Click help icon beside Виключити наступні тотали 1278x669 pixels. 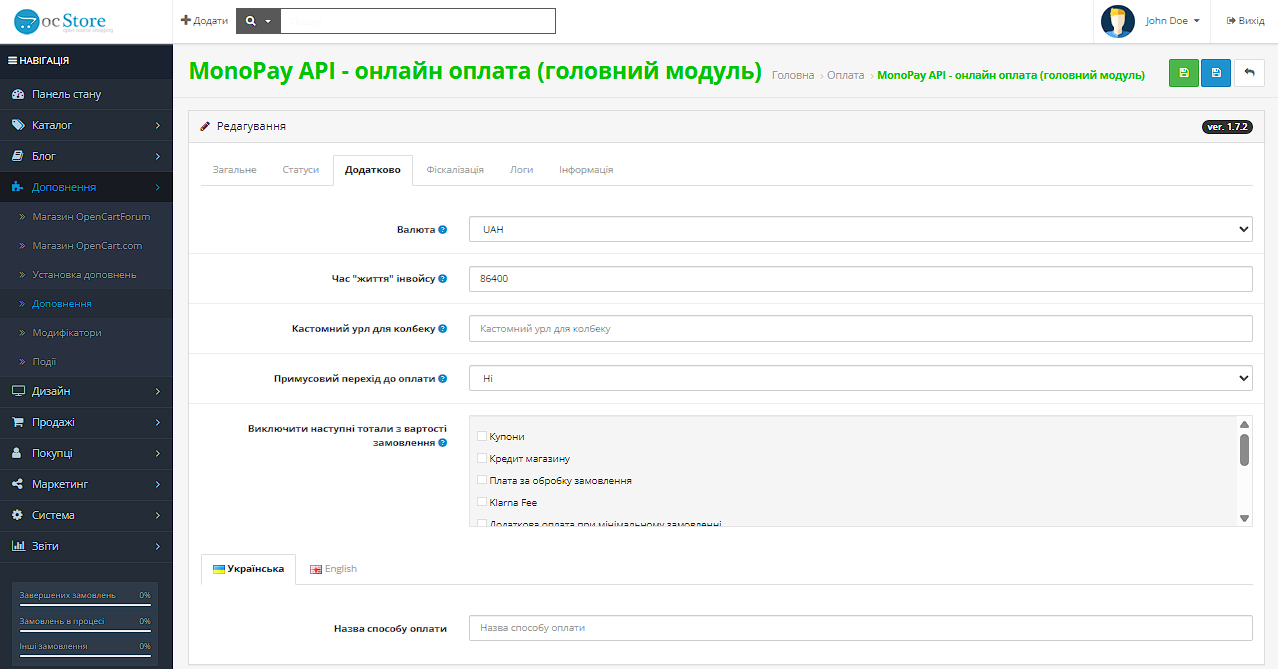click(443, 443)
